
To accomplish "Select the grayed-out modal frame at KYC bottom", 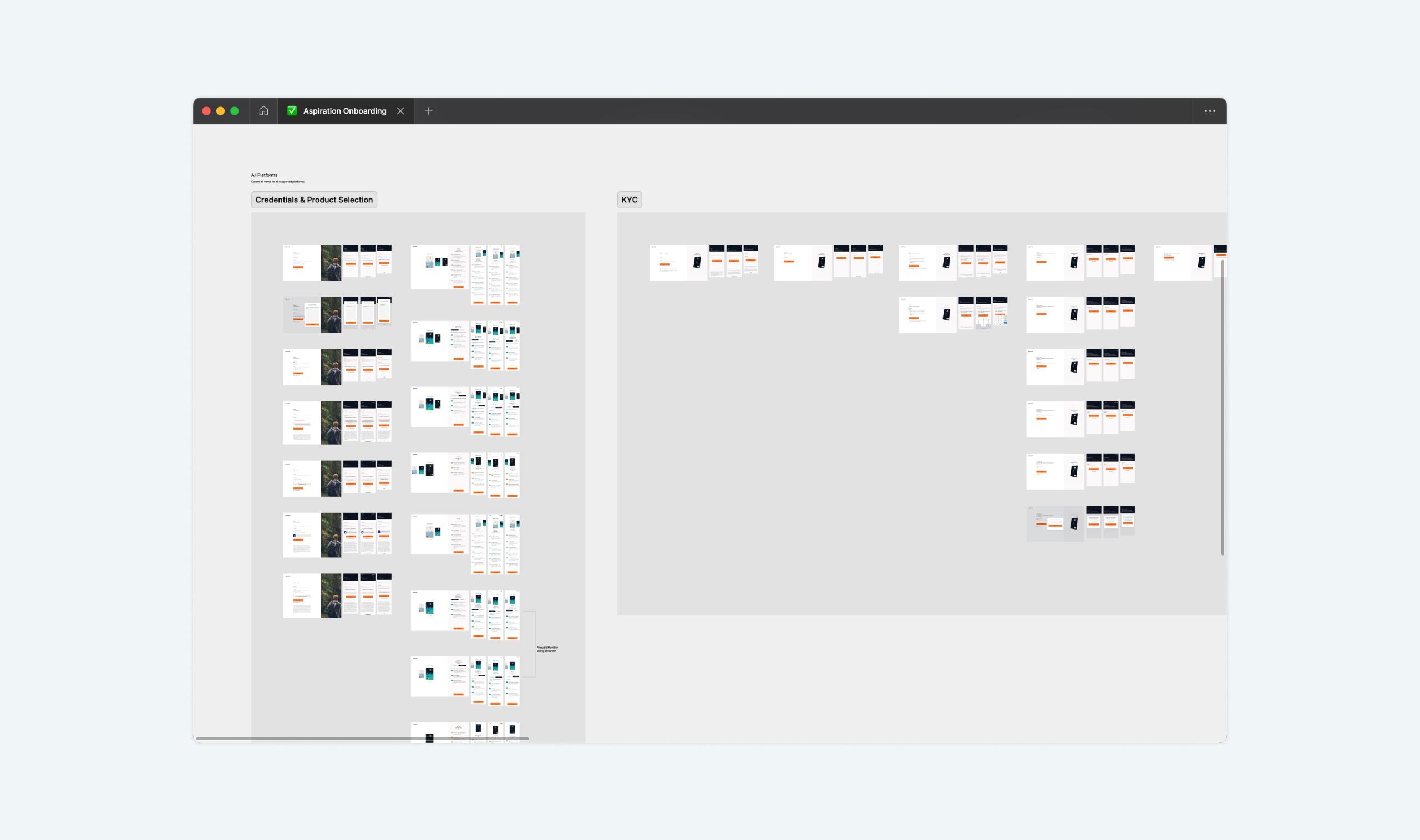I will [x=1055, y=523].
